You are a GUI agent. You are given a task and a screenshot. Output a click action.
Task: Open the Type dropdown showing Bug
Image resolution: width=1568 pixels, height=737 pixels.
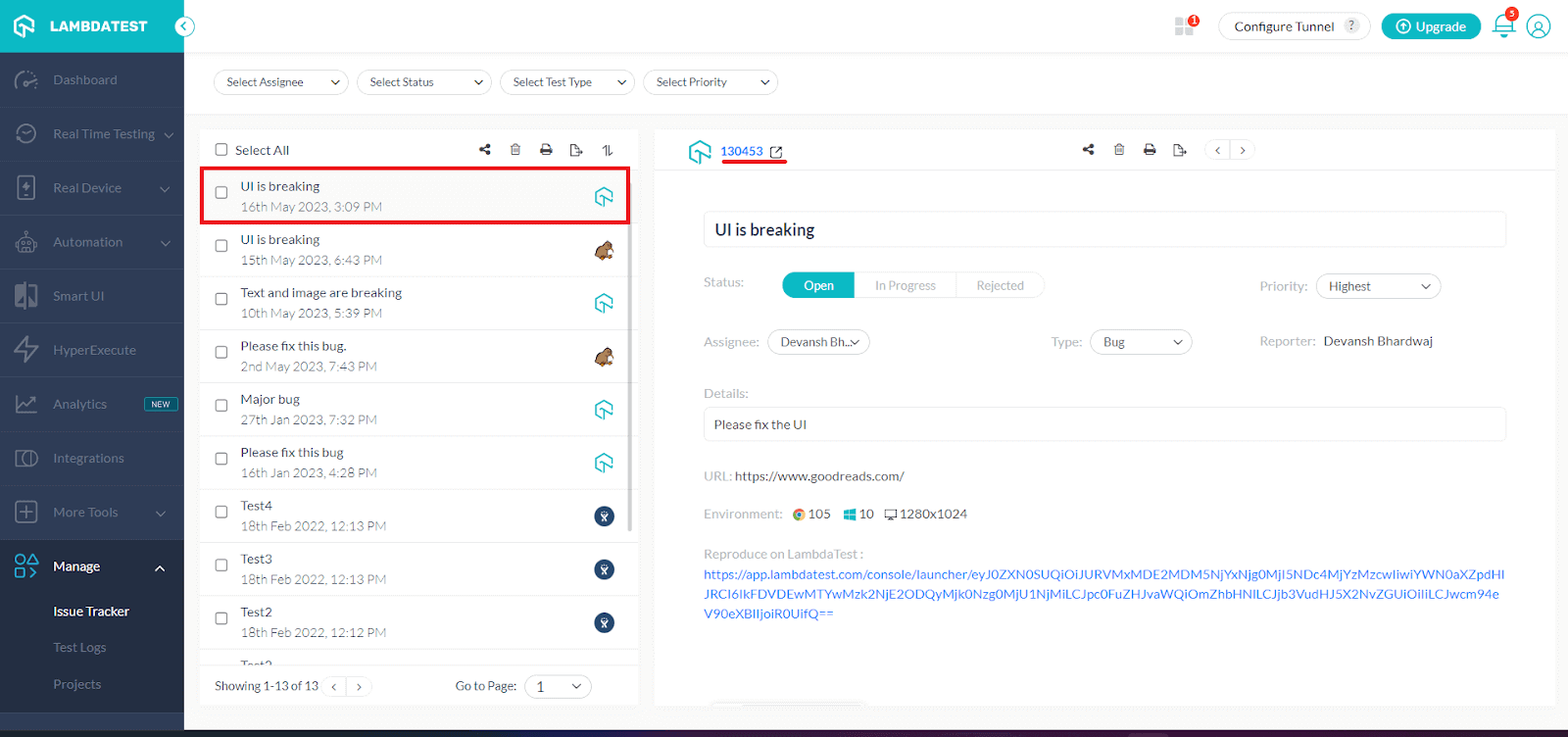tap(1141, 342)
